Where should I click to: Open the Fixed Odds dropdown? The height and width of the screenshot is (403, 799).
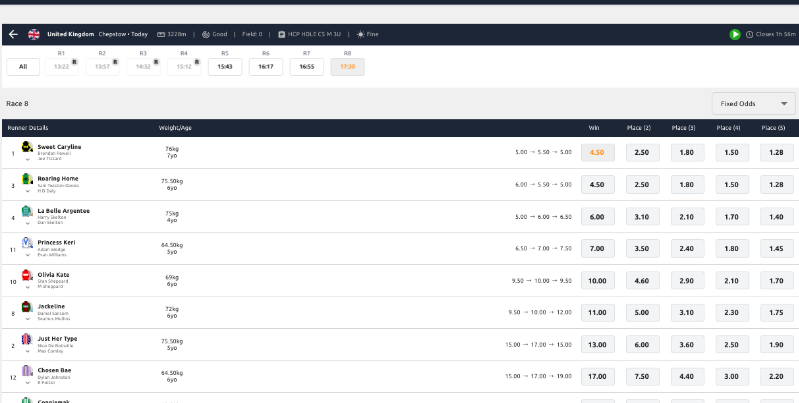753,103
